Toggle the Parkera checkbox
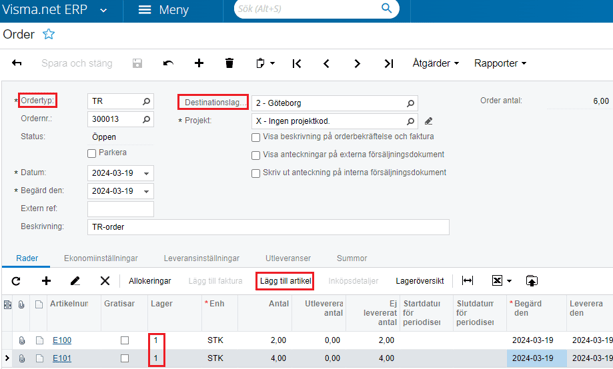Image resolution: width=613 pixels, height=369 pixels. [x=91, y=153]
